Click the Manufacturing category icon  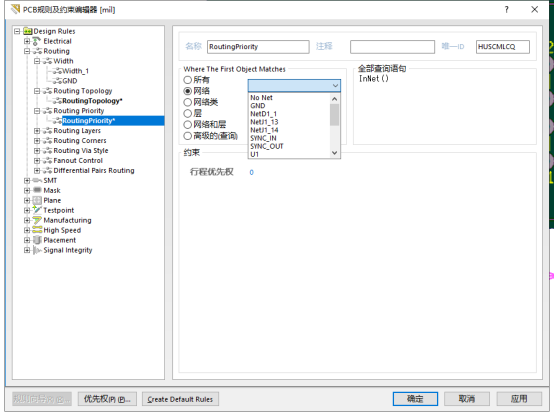[x=37, y=220]
